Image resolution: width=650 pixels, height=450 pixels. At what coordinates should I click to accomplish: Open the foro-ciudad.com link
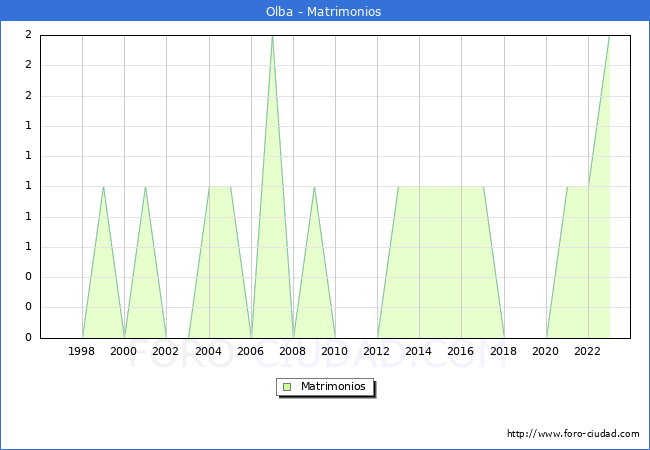click(573, 434)
